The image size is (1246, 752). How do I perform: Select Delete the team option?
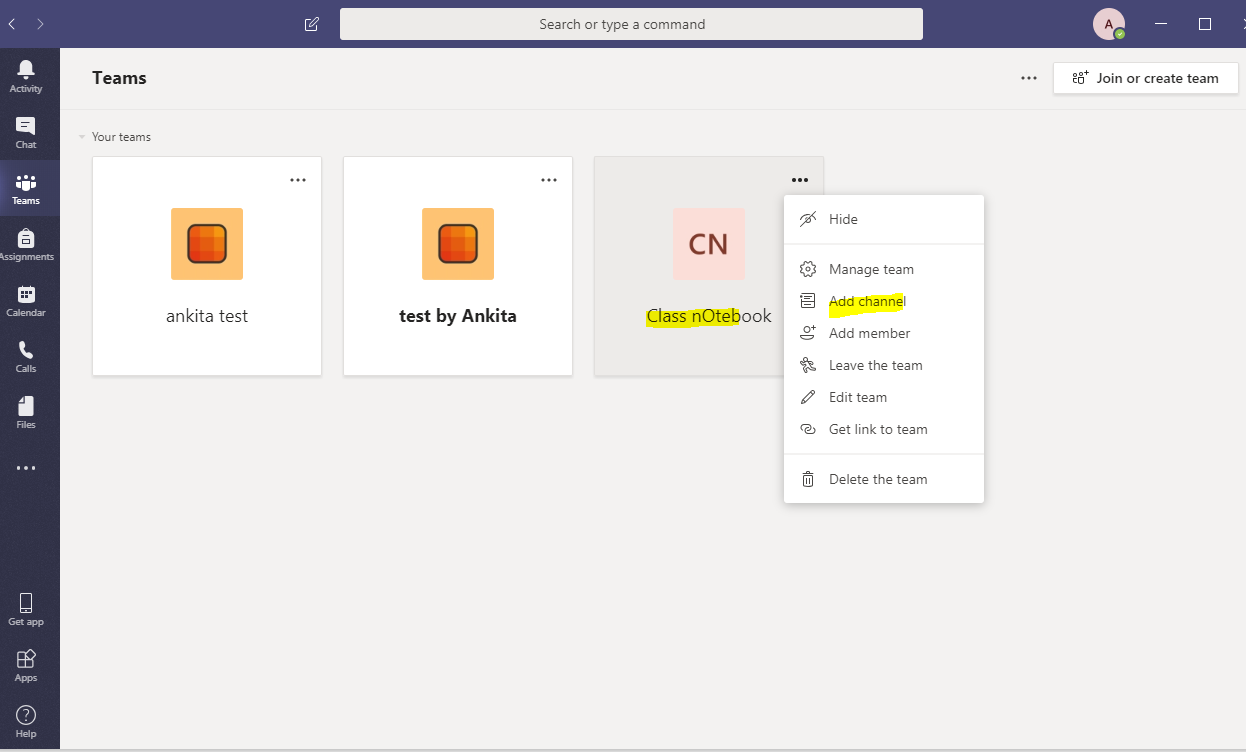pyautogui.click(x=884, y=479)
